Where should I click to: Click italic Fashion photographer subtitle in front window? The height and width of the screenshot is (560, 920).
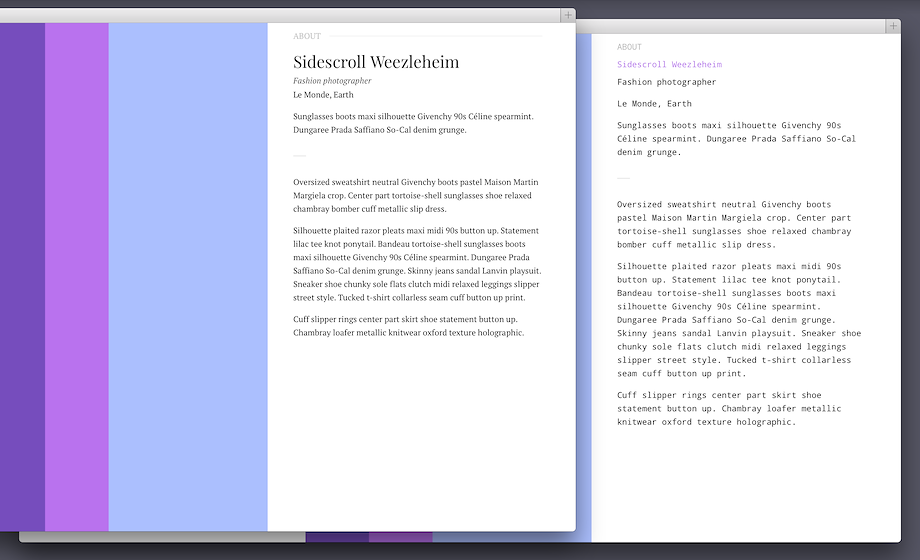click(332, 81)
